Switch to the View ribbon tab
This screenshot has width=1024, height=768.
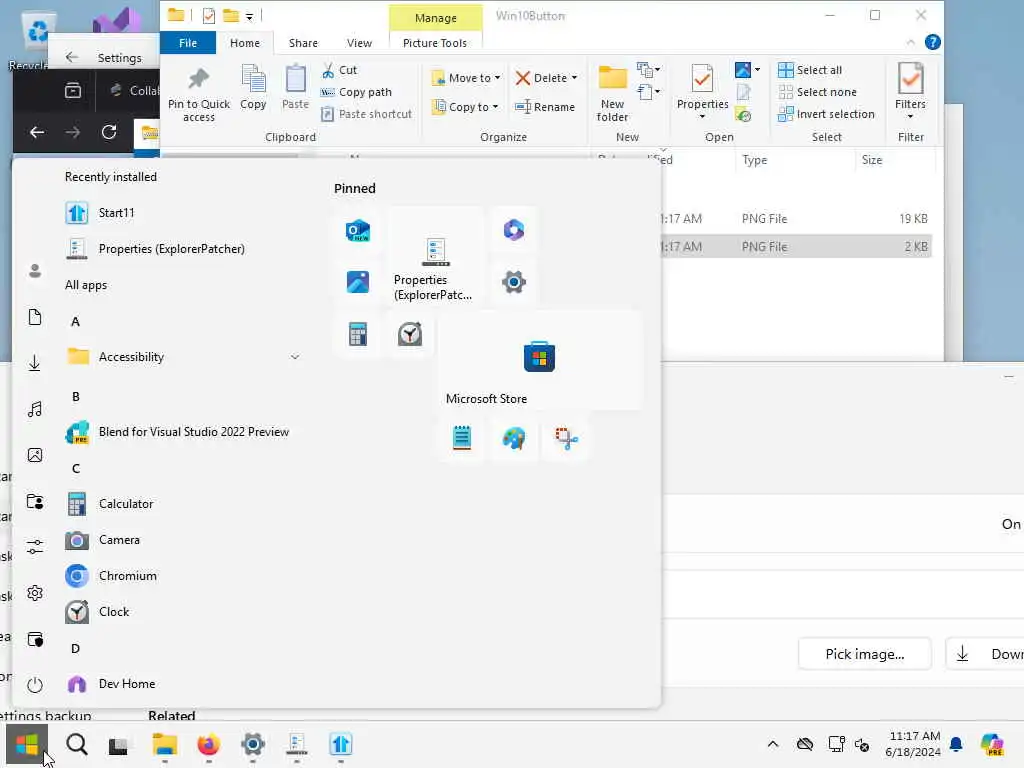coord(359,43)
